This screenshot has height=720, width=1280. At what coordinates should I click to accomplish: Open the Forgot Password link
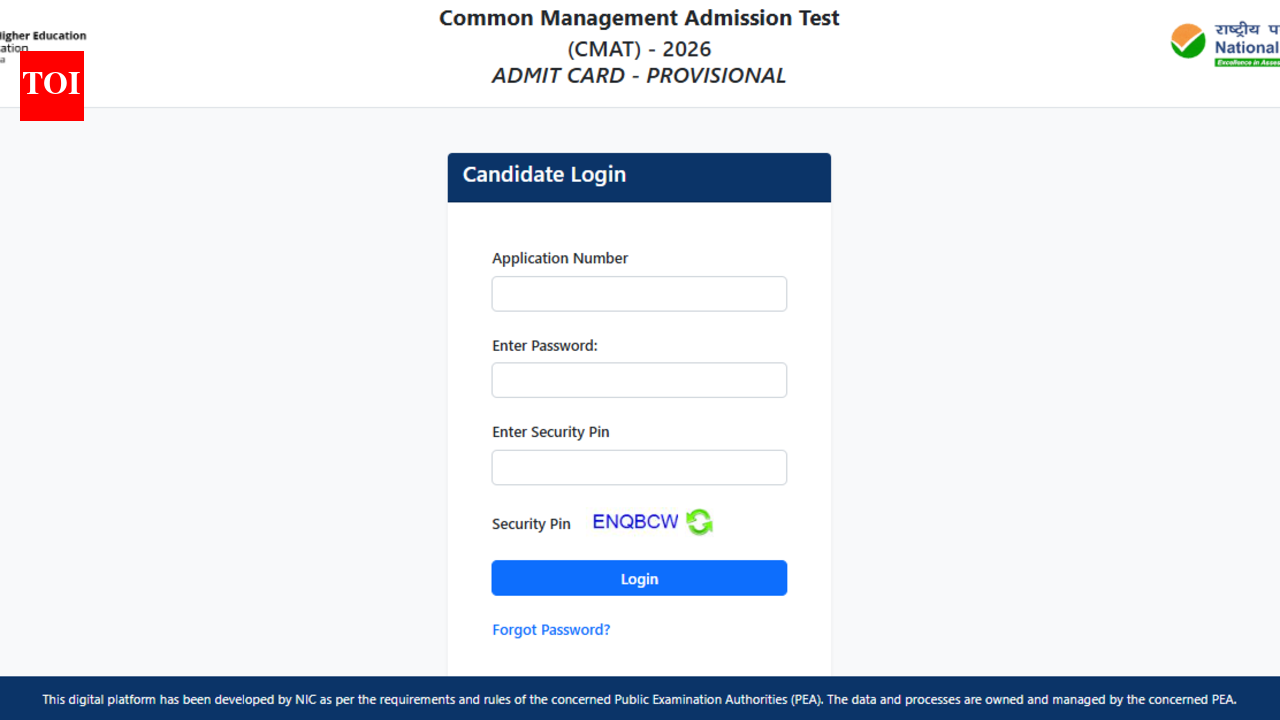coord(551,629)
